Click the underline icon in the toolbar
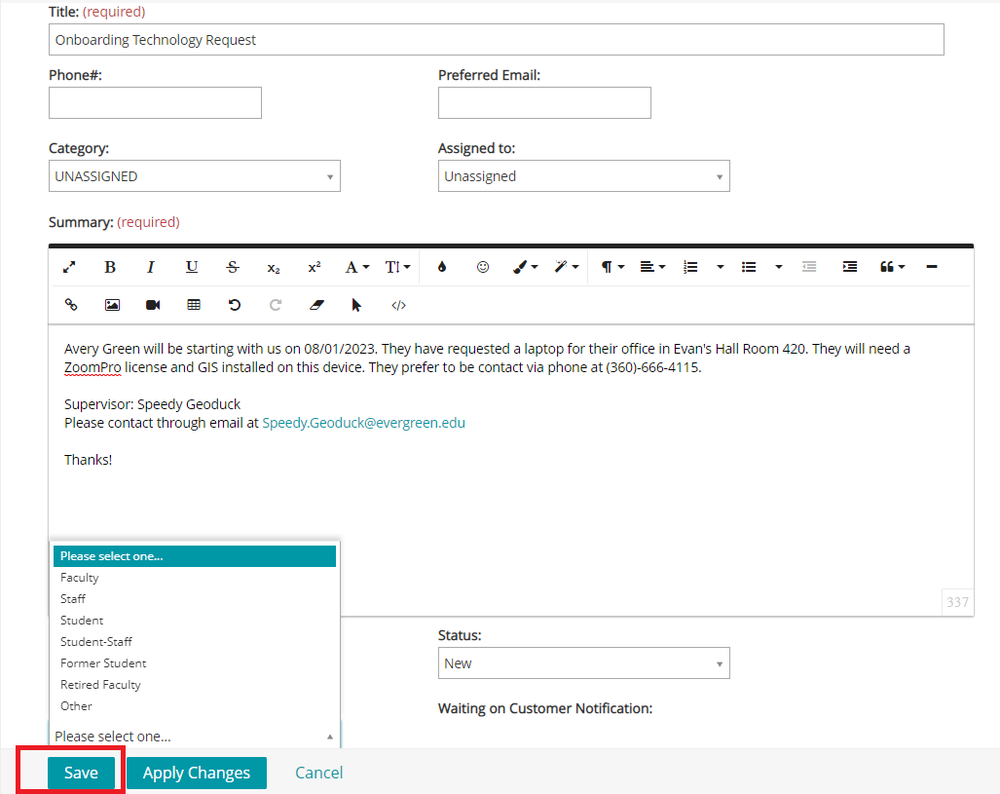 click(192, 267)
